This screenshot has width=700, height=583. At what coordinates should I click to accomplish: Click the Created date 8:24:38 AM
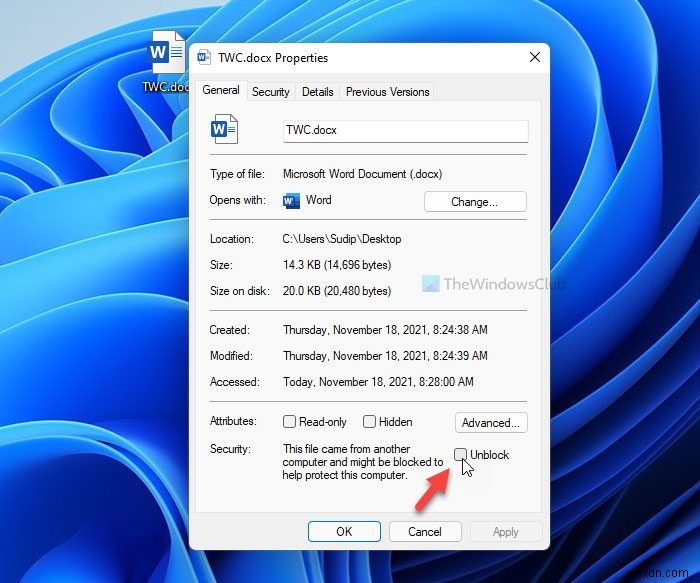(x=385, y=330)
